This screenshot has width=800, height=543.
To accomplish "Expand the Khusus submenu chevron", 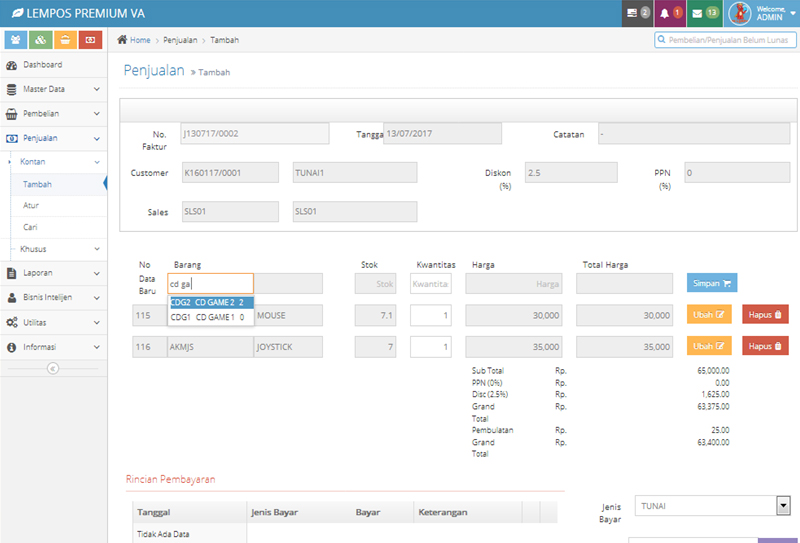I will pyautogui.click(x=97, y=249).
